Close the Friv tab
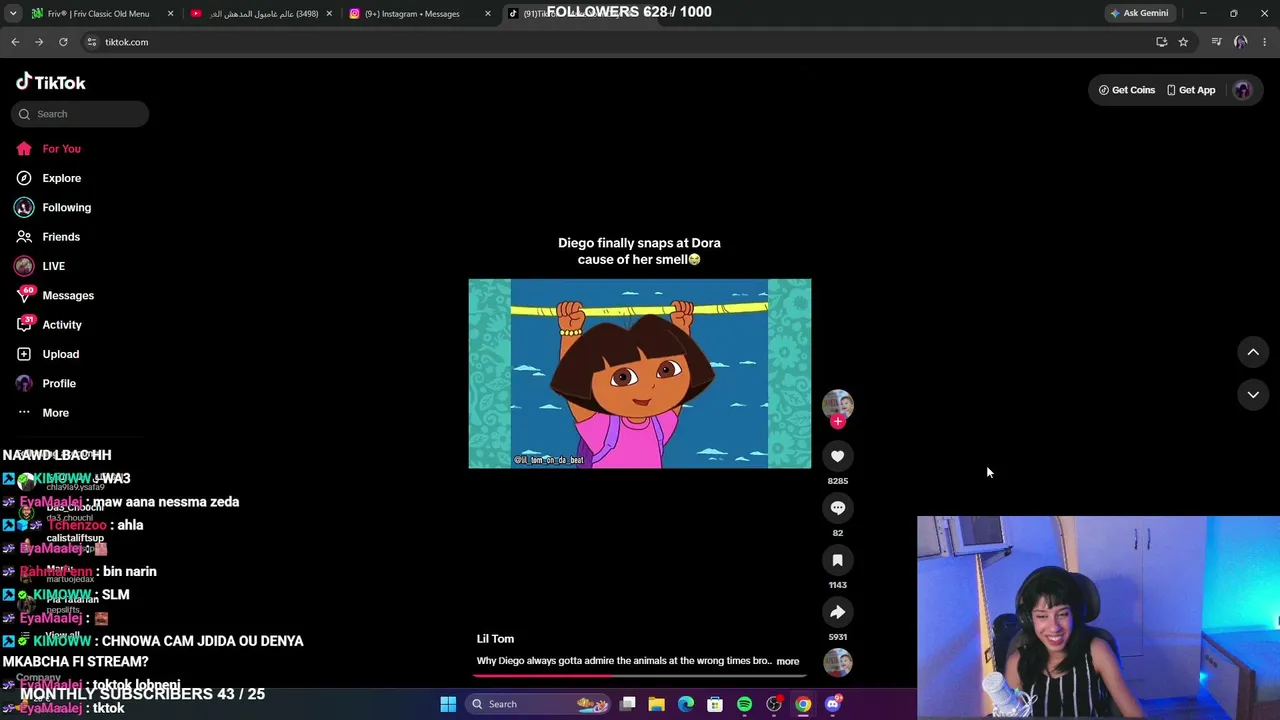Screen dimensions: 1280x720 [170, 14]
